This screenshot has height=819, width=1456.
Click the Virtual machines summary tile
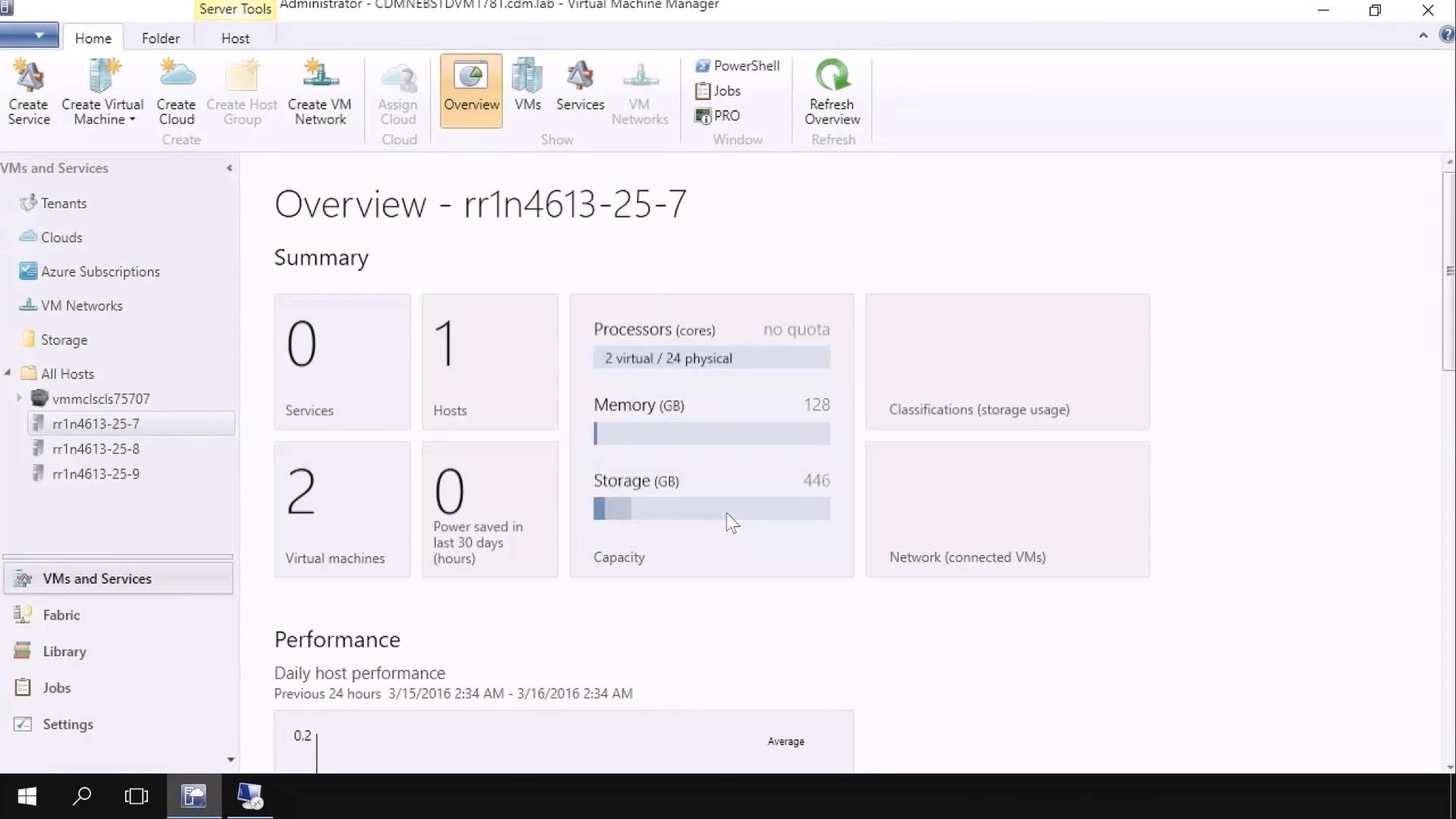[x=342, y=510]
